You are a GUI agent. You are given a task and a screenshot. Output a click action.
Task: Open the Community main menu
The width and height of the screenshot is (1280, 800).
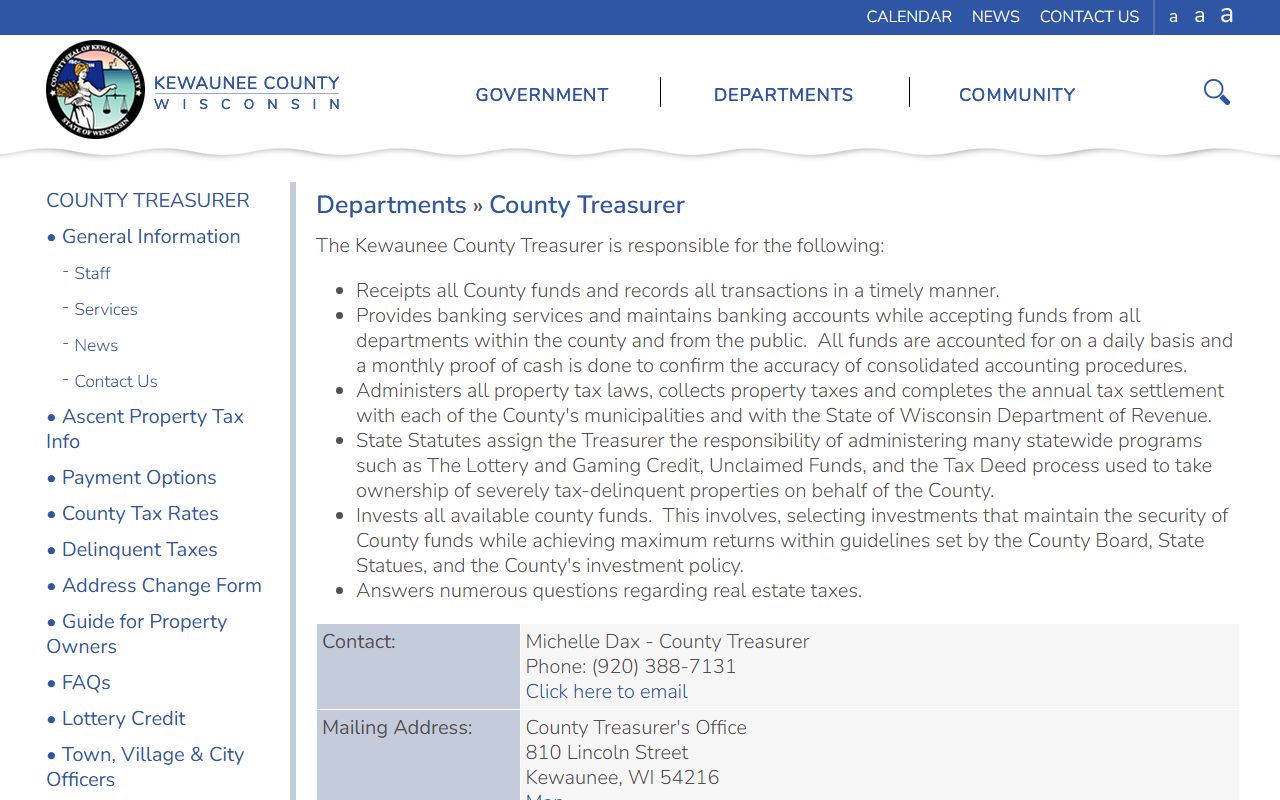point(1017,95)
